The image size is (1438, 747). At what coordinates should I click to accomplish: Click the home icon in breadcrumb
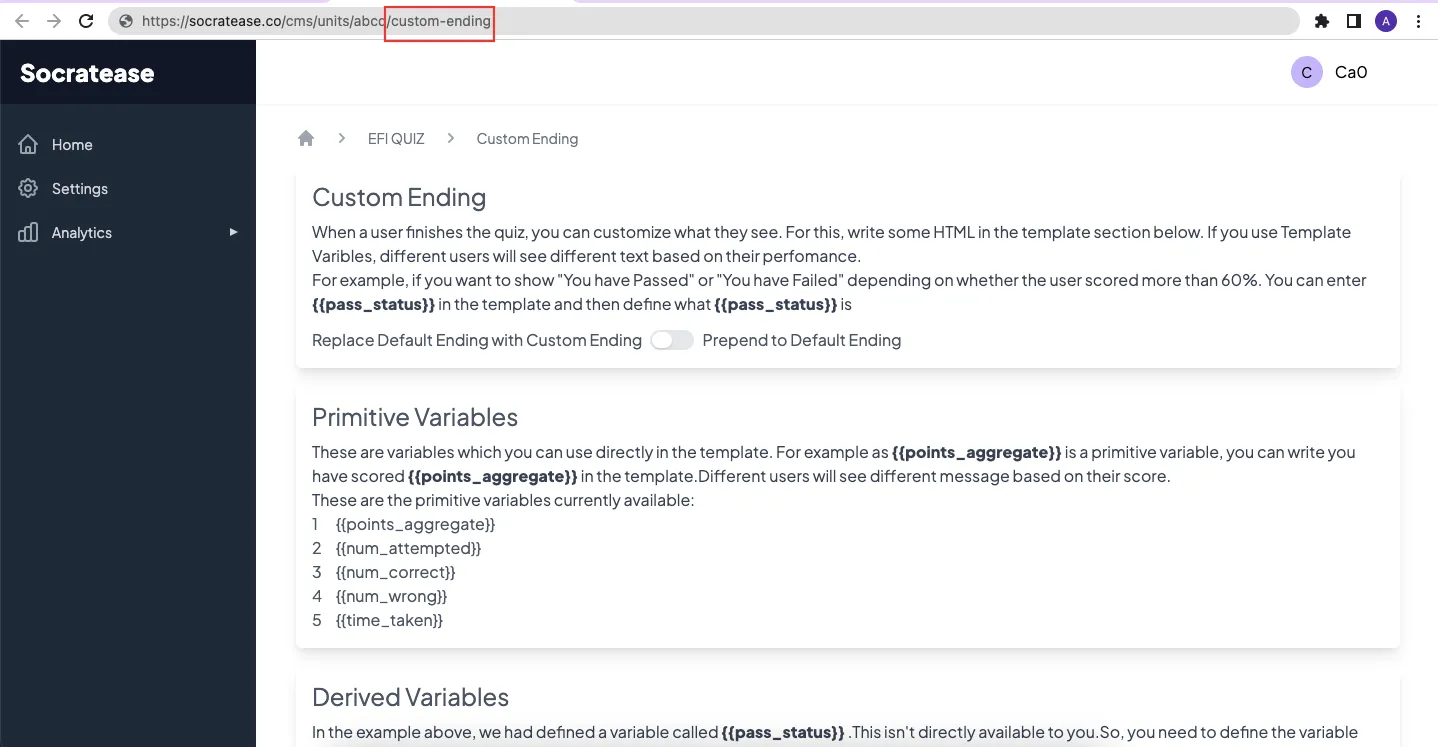tap(306, 138)
